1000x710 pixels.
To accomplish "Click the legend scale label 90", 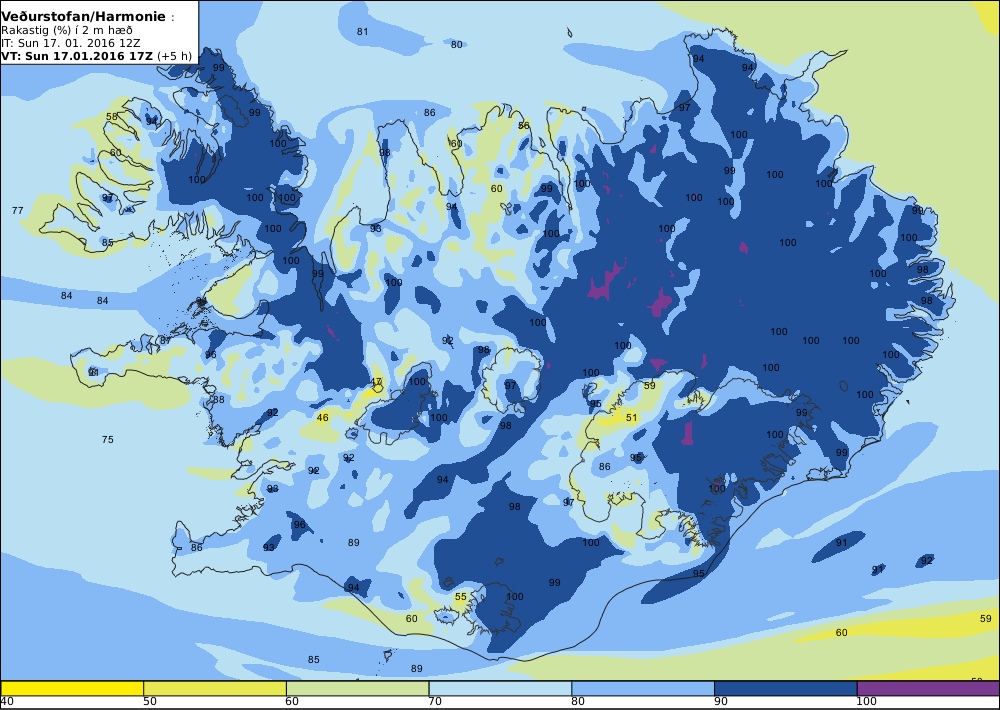I will coord(721,702).
